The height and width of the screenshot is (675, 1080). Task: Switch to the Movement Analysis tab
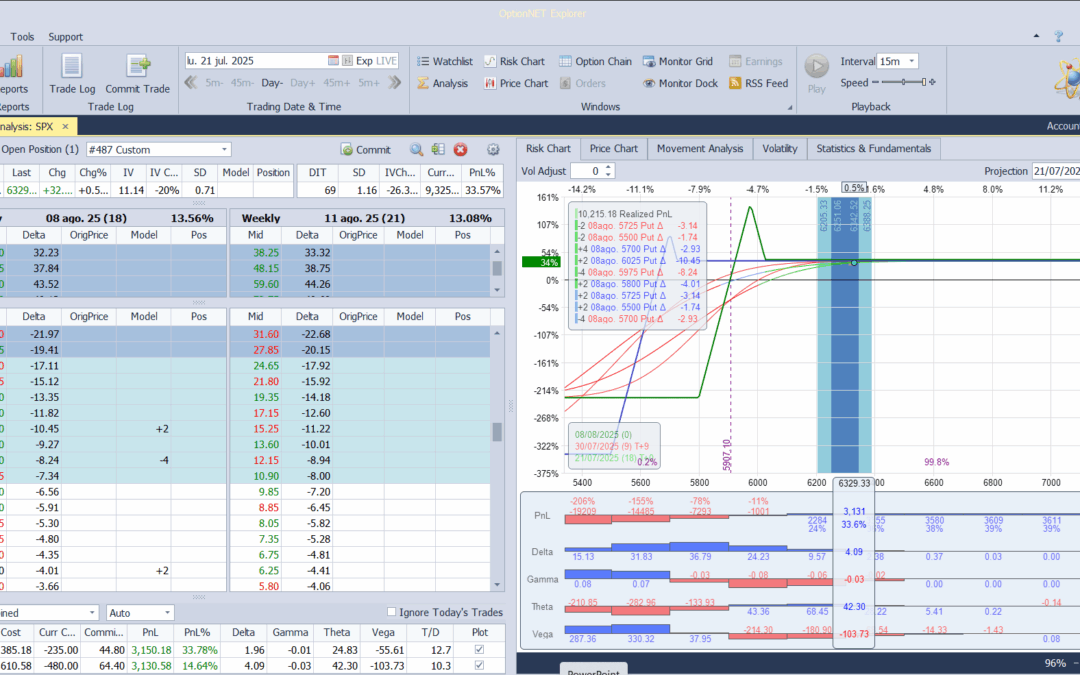pos(699,148)
